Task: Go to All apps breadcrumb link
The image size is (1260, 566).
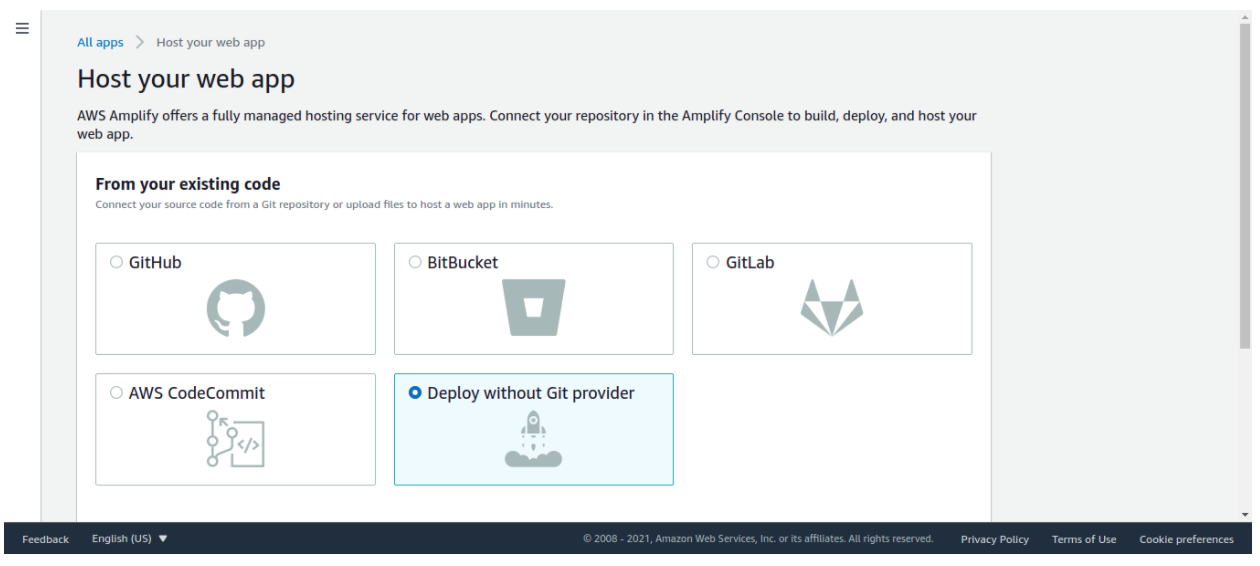Action: click(101, 43)
